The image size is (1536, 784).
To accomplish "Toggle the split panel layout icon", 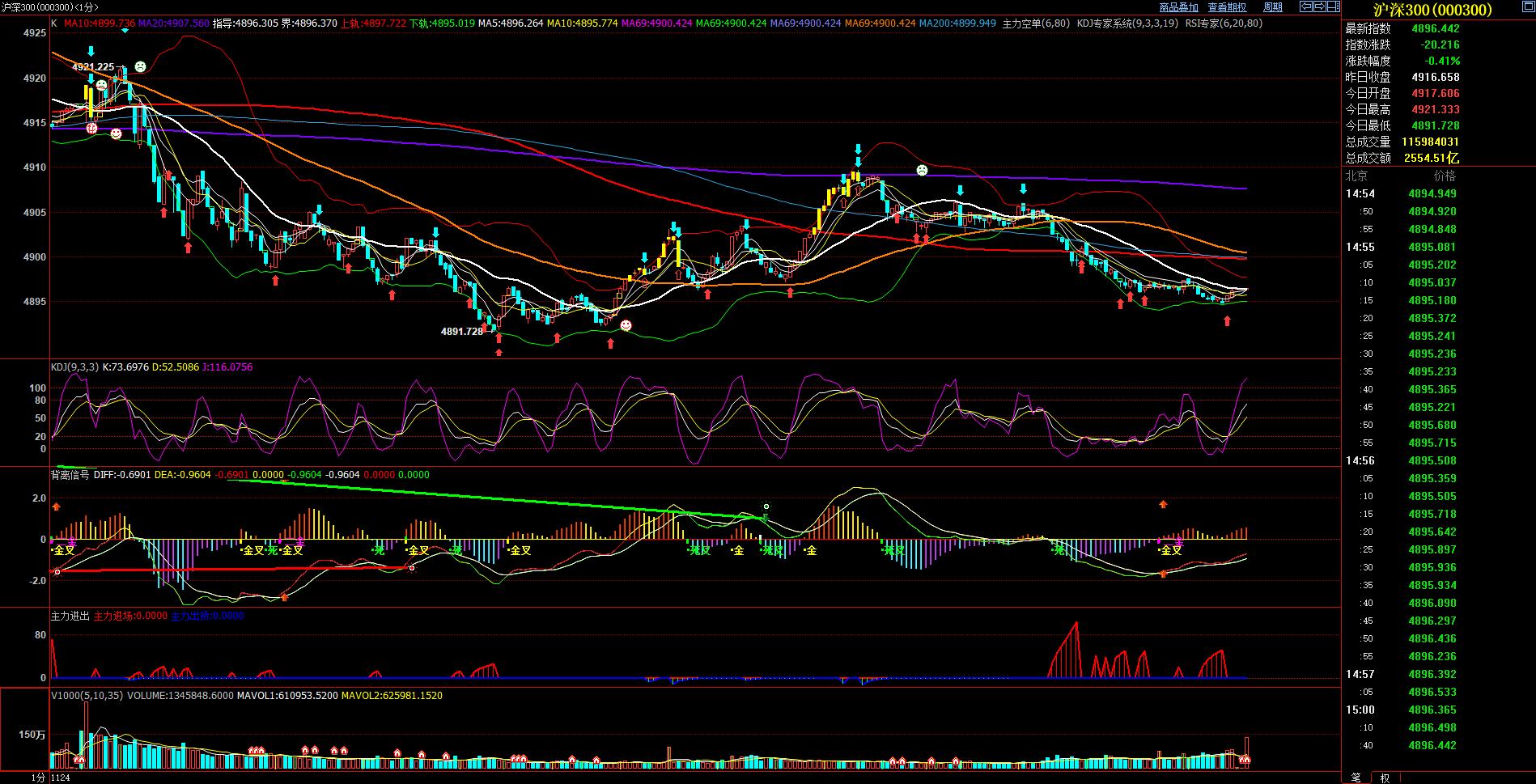I will point(1334,7).
